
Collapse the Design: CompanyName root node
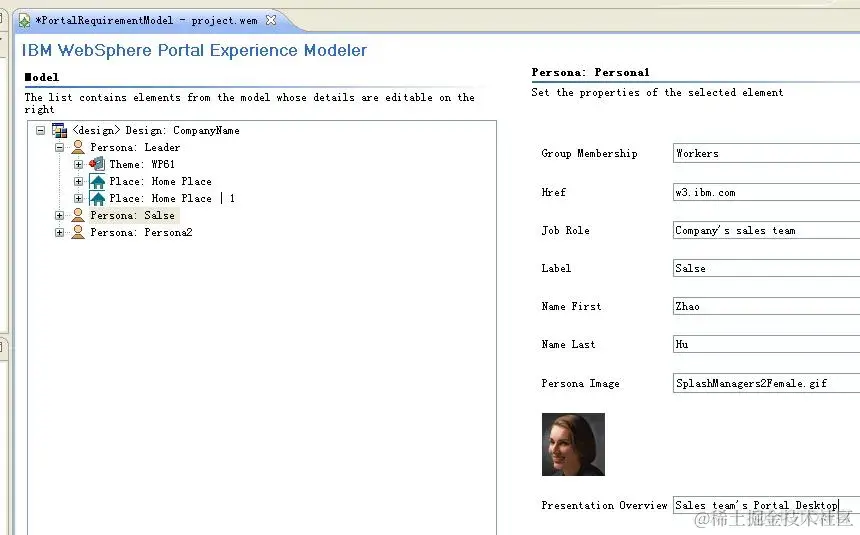[x=41, y=131]
